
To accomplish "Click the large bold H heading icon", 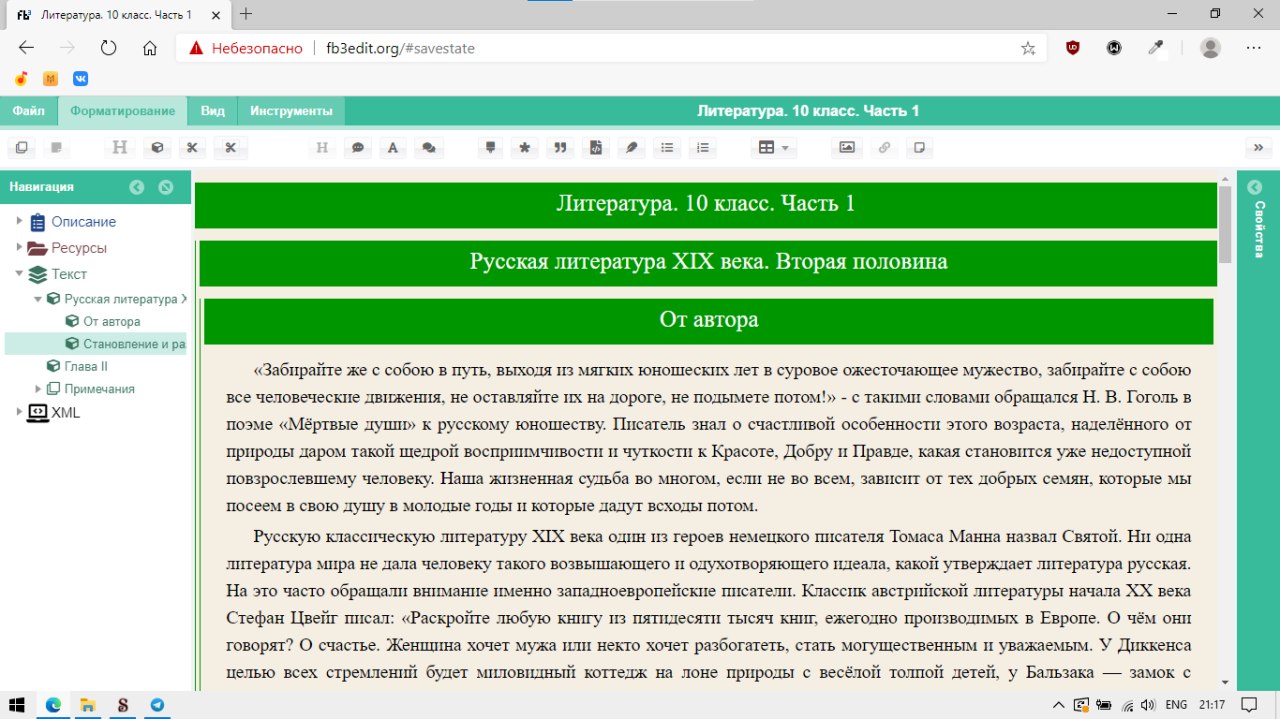I will point(120,148).
